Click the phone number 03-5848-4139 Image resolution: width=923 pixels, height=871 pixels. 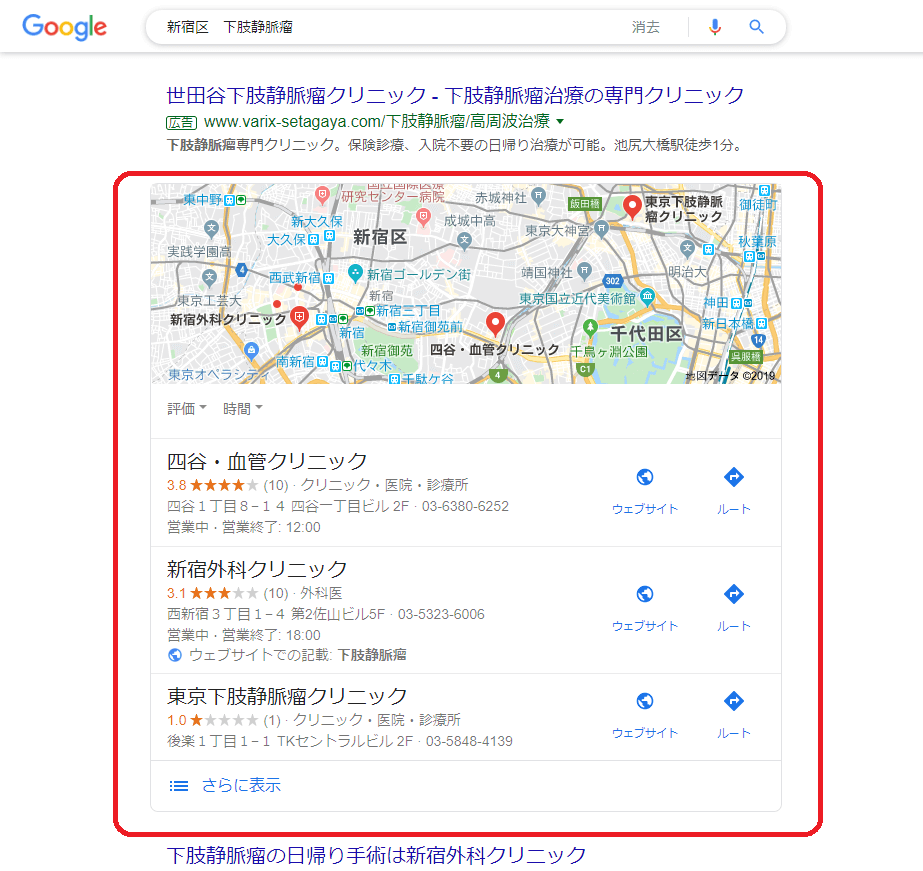click(x=469, y=742)
